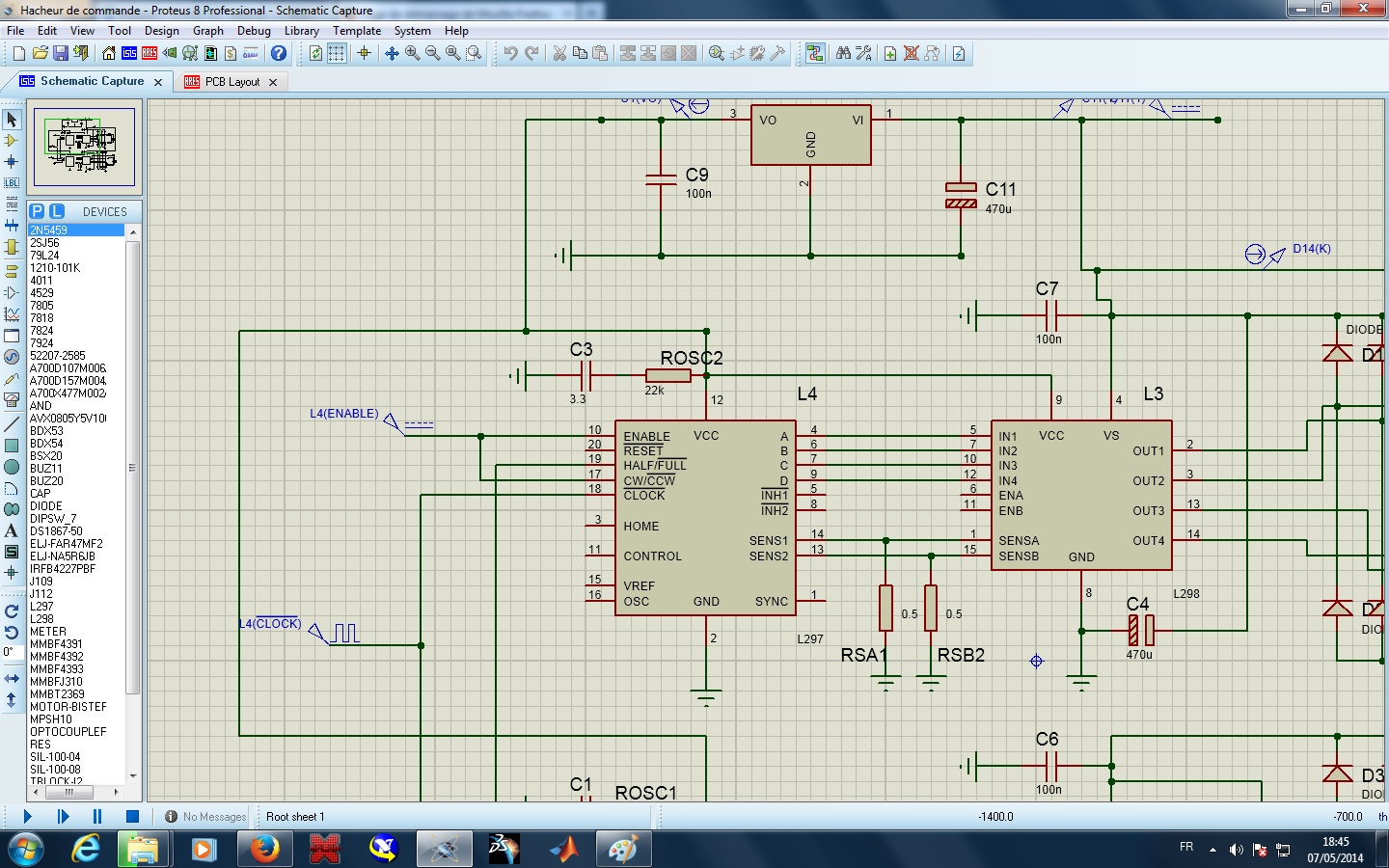Select the 2D text tool

(12, 530)
